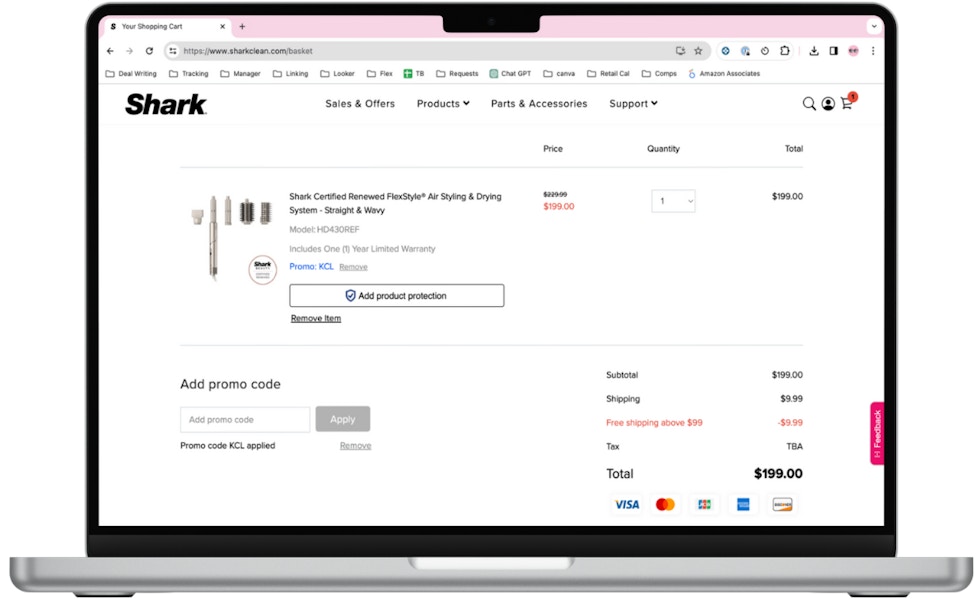
Task: Open Sales & Offers menu item
Action: [360, 104]
